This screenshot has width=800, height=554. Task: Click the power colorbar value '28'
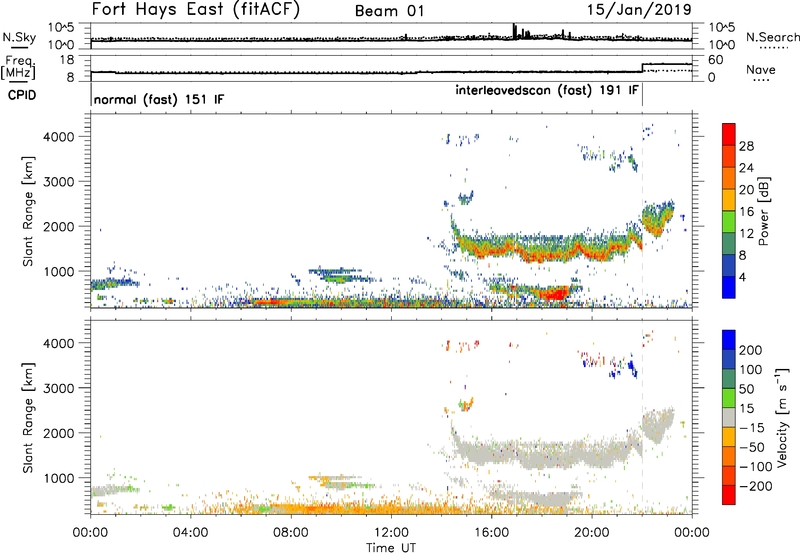746,146
